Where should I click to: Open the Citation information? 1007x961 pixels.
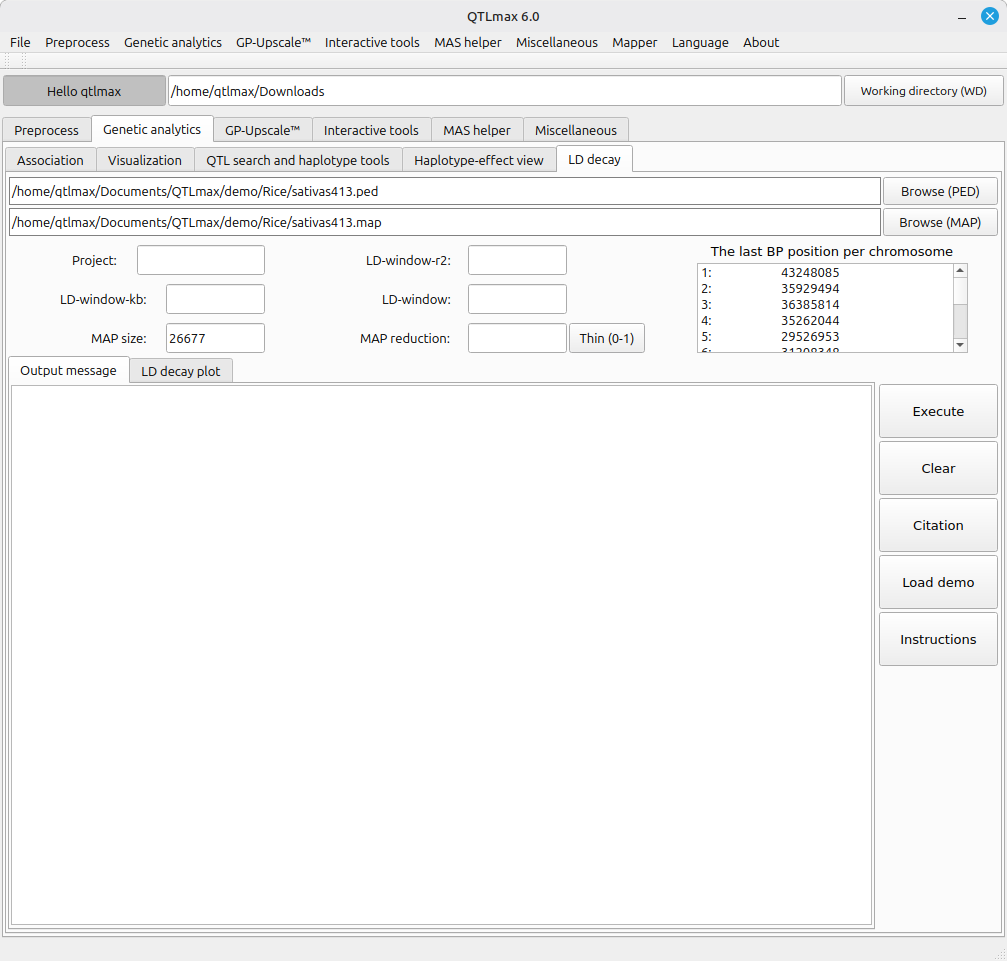[x=937, y=525]
